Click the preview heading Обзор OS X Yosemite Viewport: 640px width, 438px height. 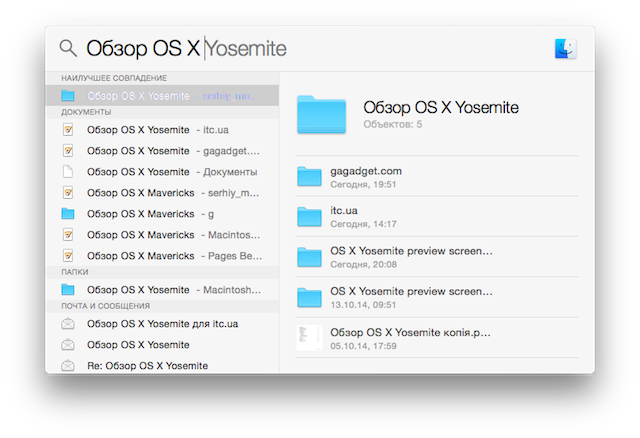click(441, 107)
